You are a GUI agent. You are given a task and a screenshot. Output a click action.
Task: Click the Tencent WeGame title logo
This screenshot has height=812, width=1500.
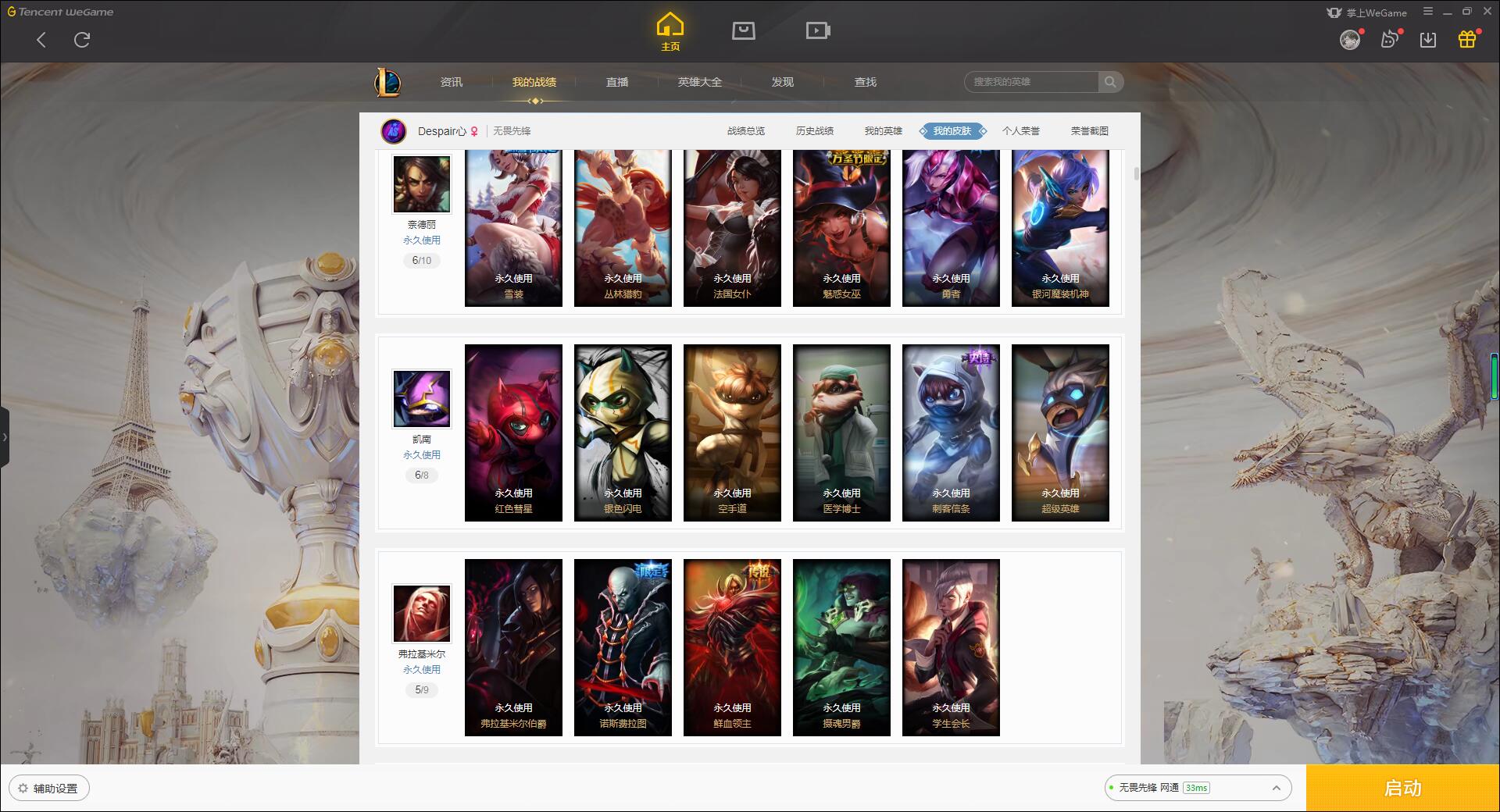[60, 12]
